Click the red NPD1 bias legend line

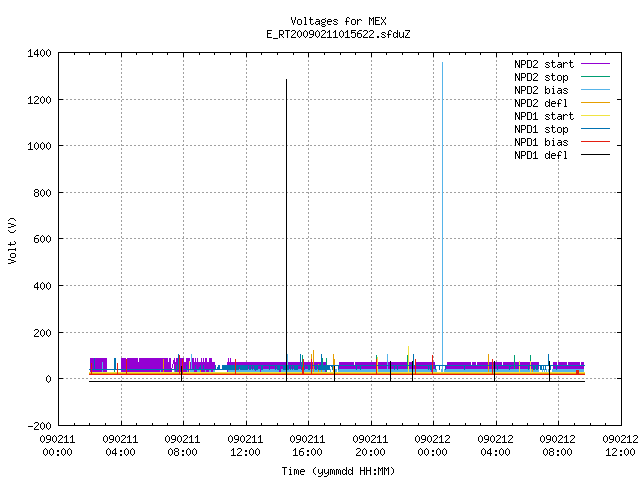tap(596, 142)
